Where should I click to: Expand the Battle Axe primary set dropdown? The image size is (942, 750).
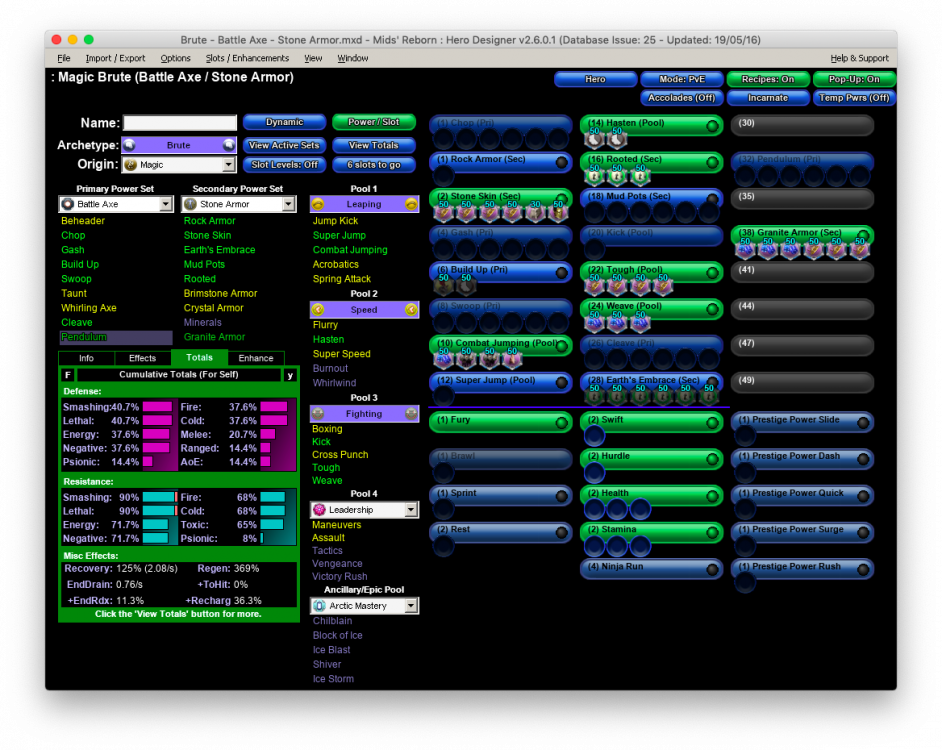tap(166, 204)
